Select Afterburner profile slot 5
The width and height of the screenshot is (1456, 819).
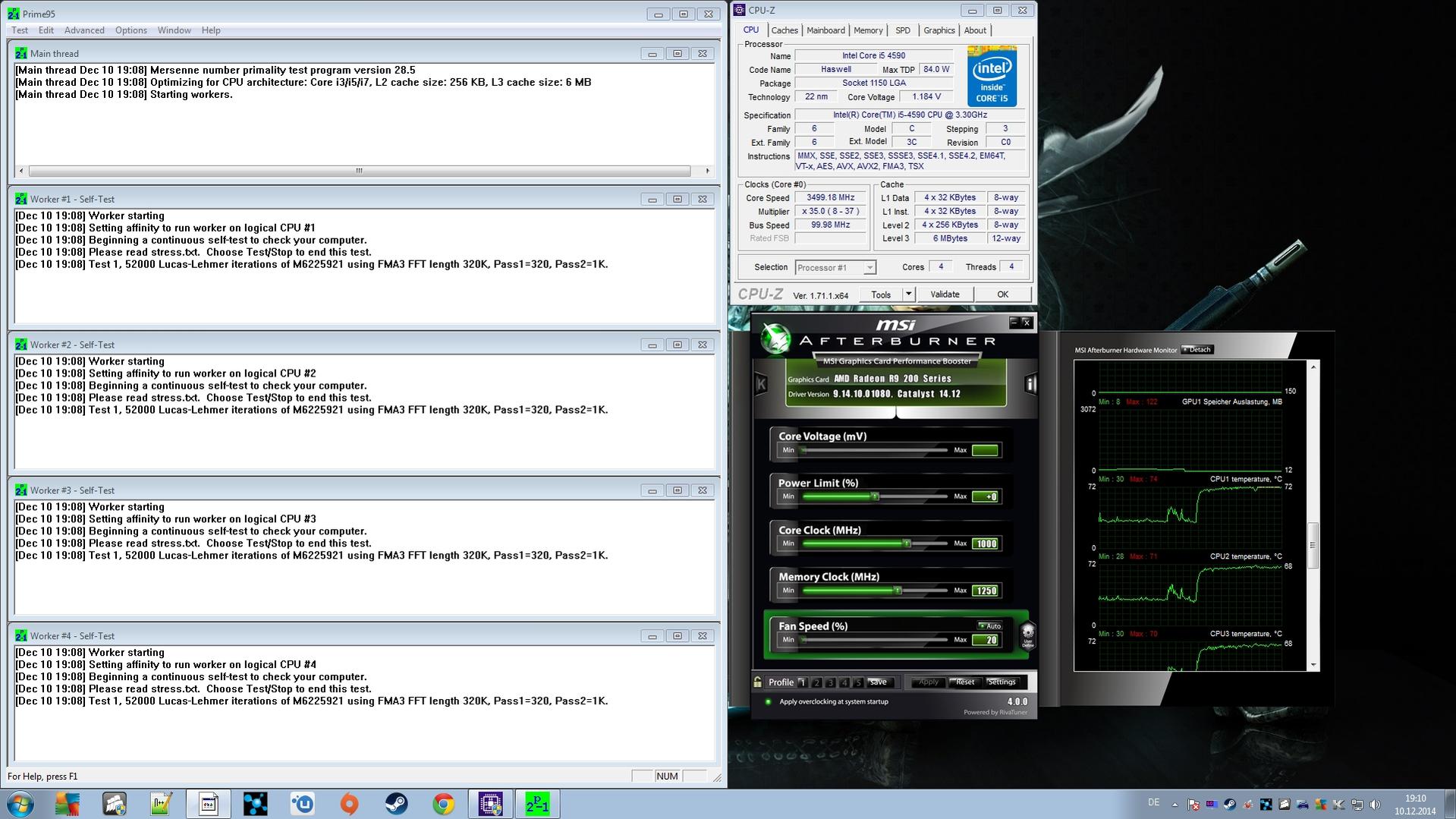858,682
